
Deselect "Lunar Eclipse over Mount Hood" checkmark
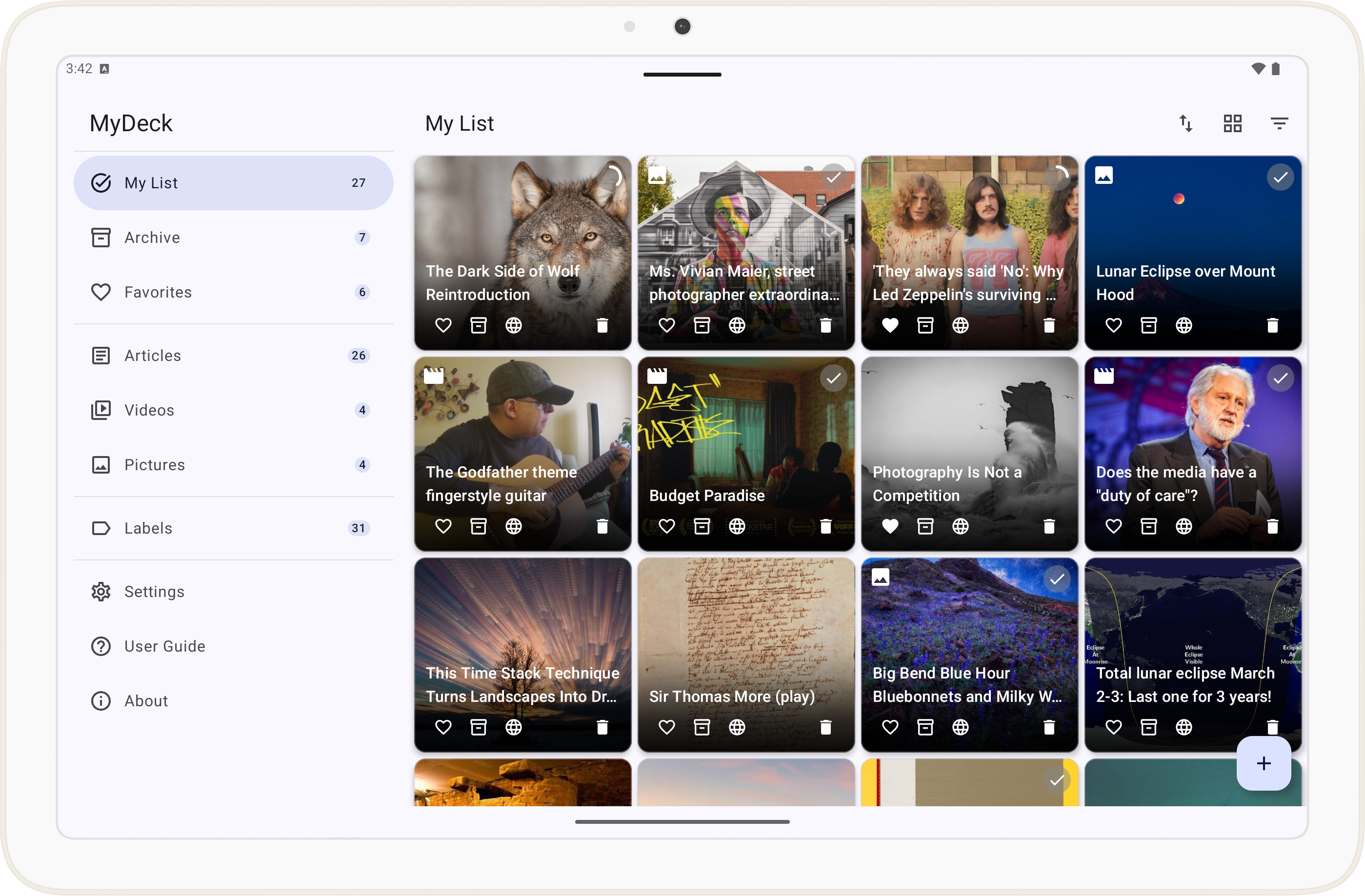tap(1281, 177)
